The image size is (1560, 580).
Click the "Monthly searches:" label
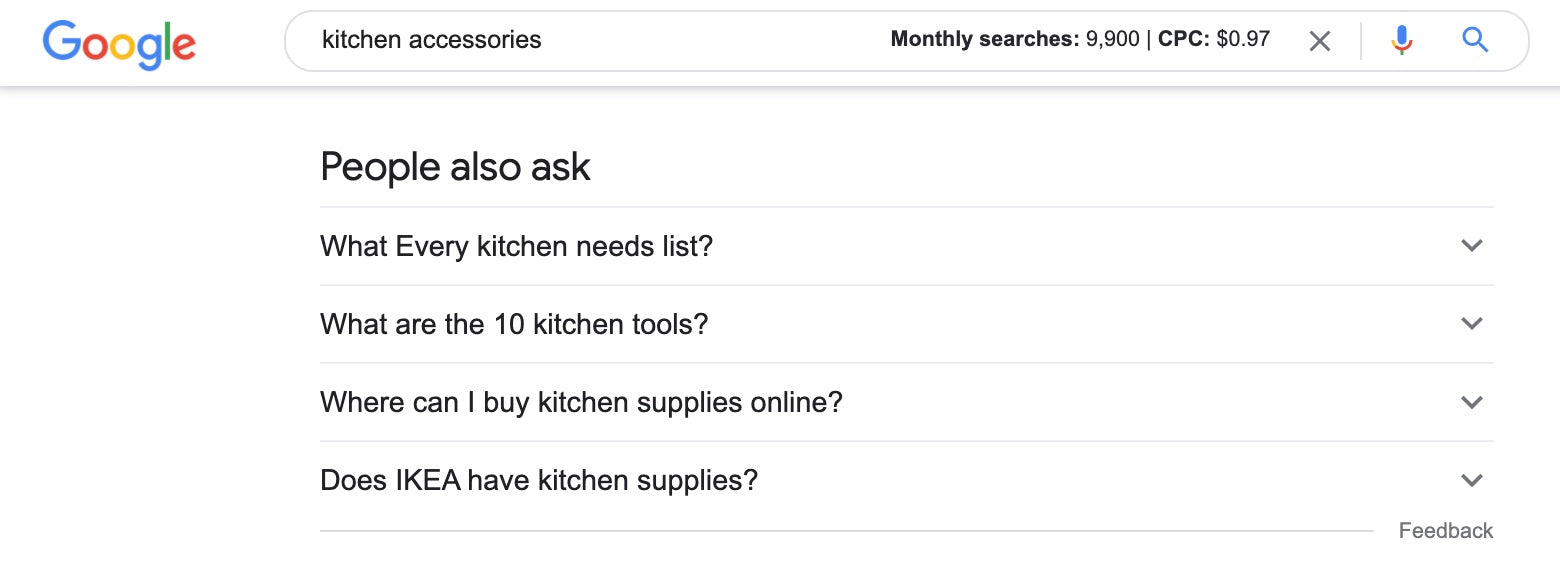pyautogui.click(x=984, y=40)
